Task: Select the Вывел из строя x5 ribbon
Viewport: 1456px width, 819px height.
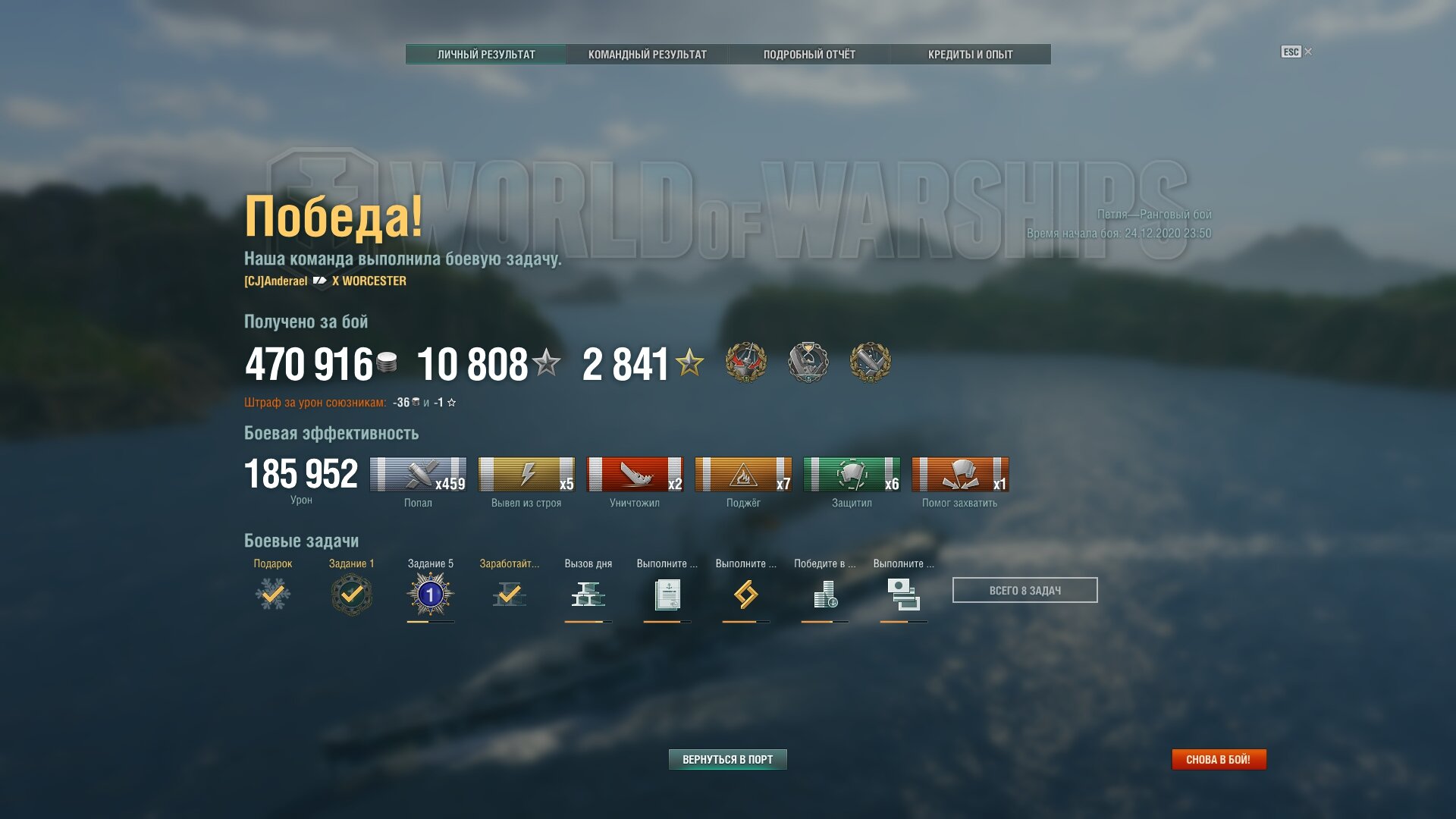Action: 526,475
